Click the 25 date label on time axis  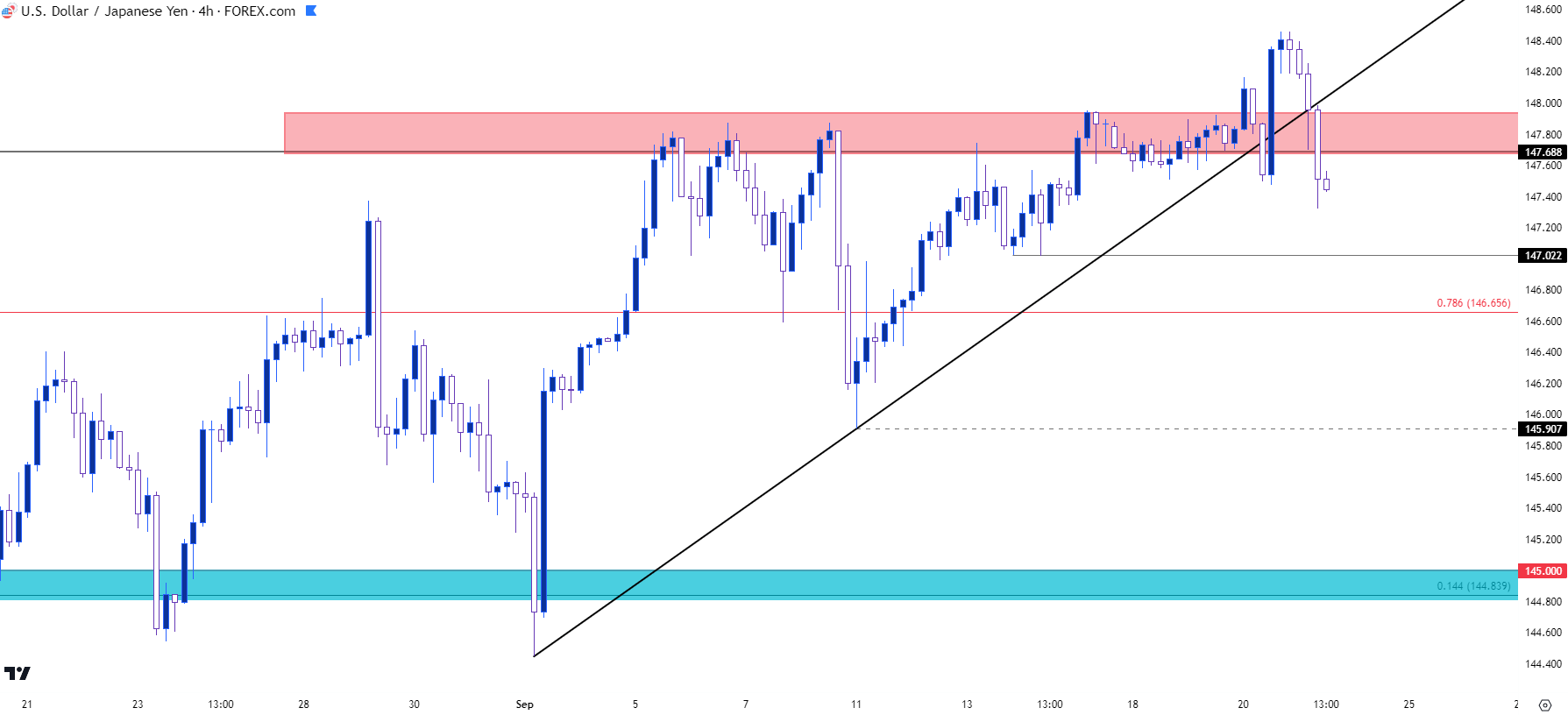(1408, 704)
